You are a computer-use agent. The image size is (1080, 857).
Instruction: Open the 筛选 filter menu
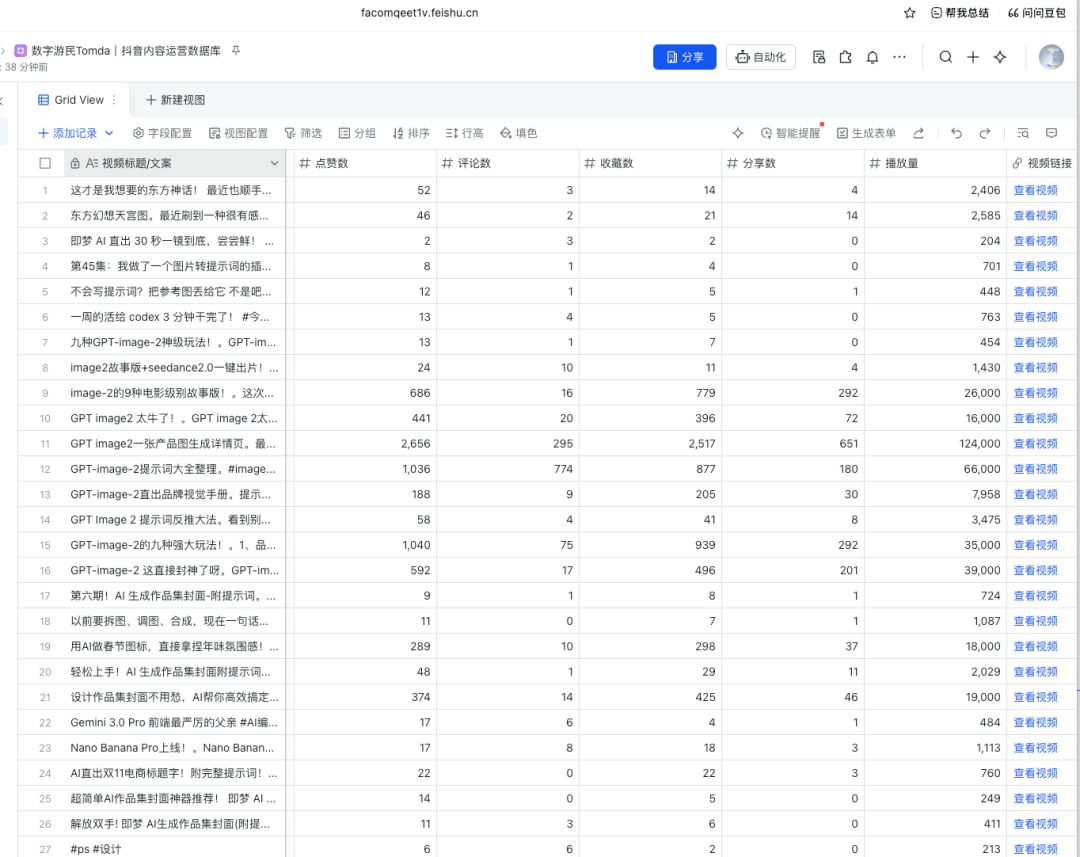(x=303, y=133)
